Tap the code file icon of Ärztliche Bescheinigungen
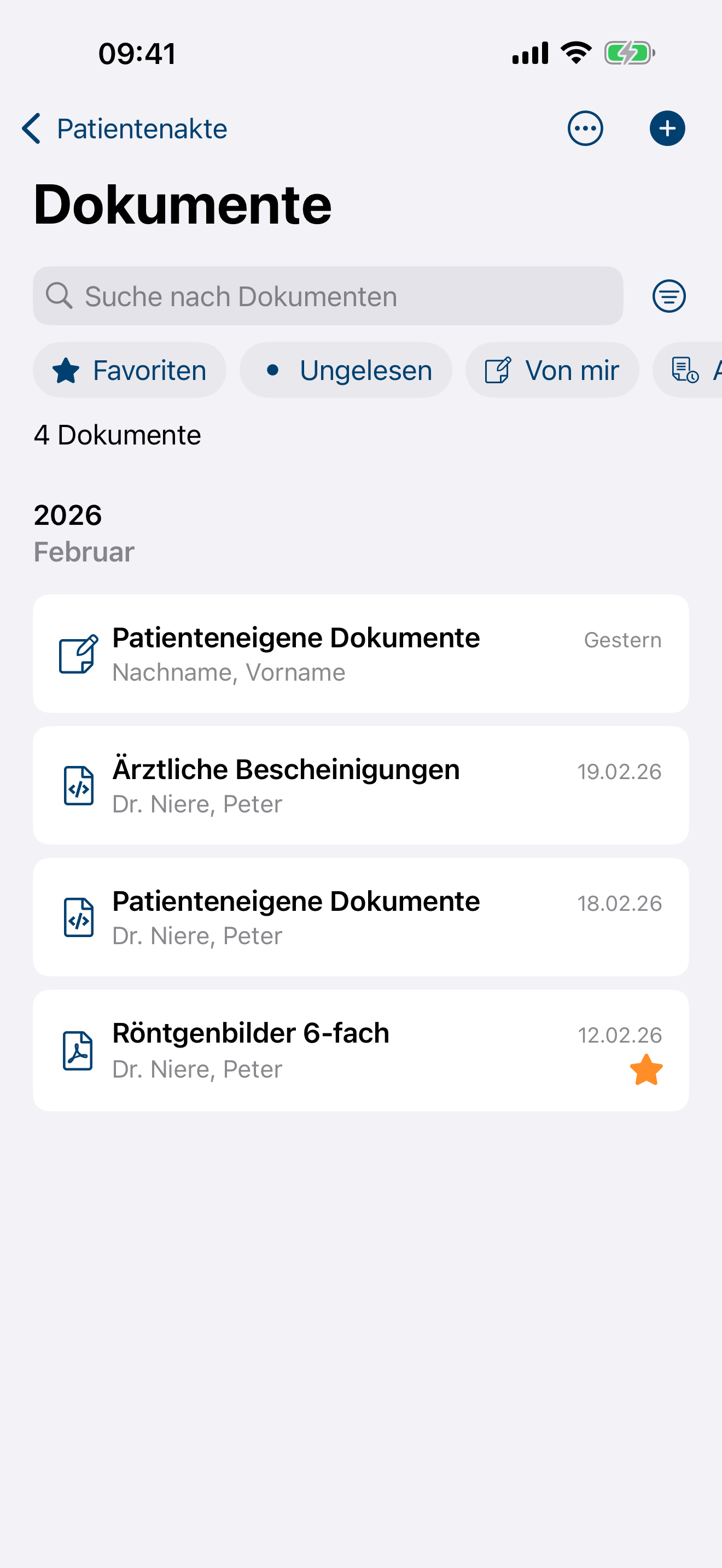This screenshot has height=1568, width=722. [x=79, y=786]
